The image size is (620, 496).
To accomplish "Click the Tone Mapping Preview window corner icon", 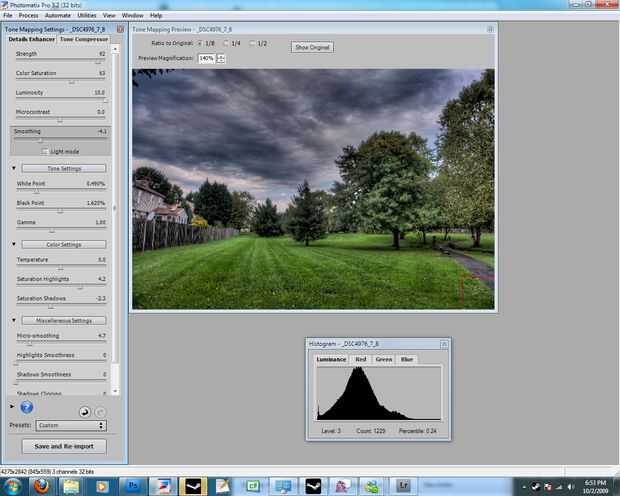I will tap(490, 29).
